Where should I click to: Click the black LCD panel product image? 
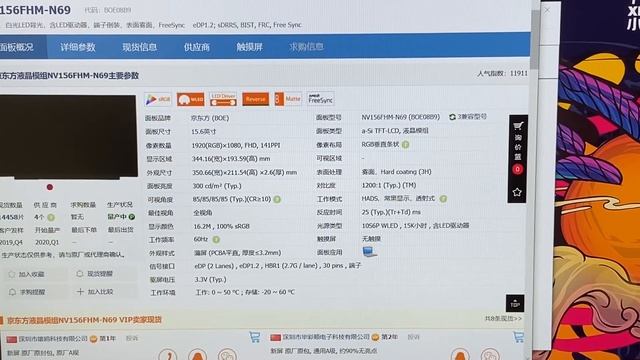click(68, 137)
